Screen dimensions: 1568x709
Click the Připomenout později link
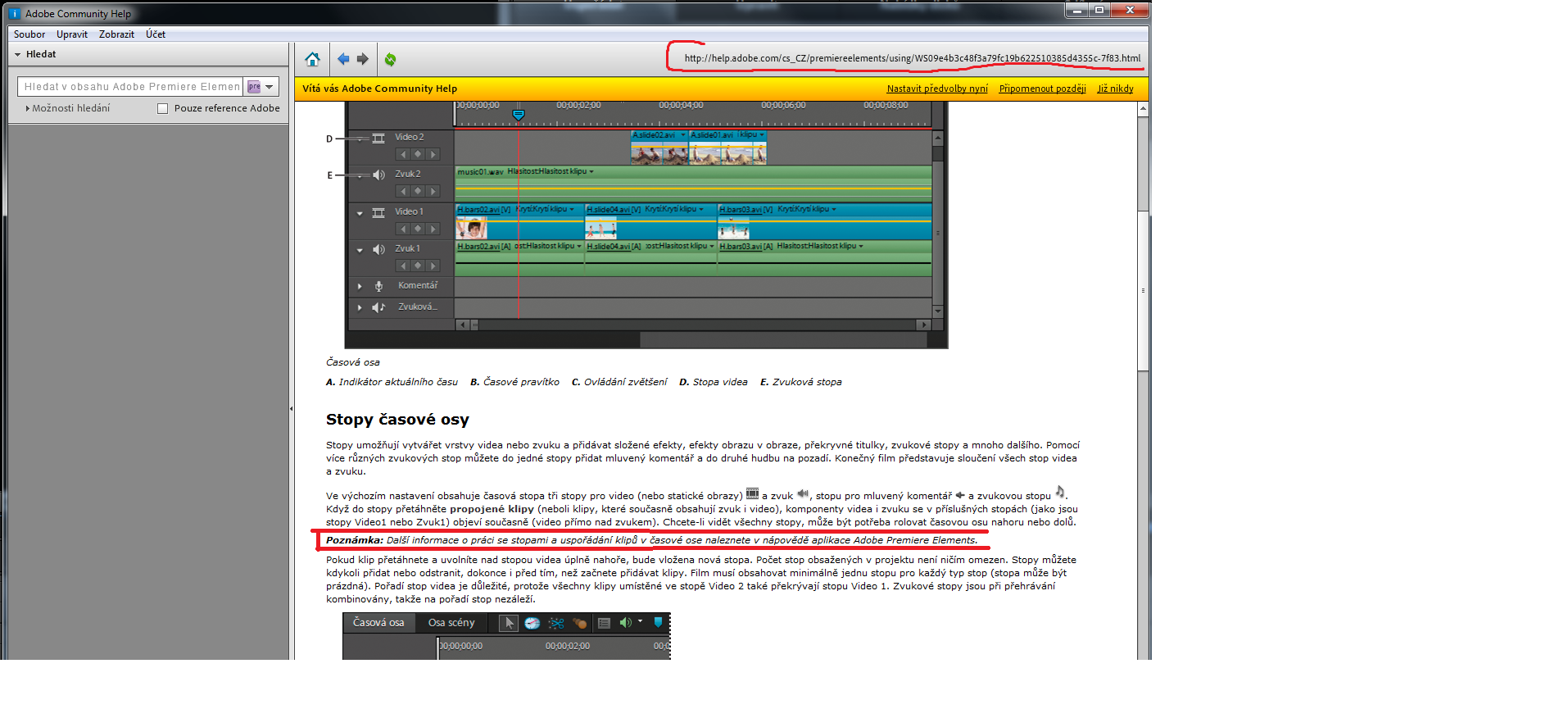coord(1042,89)
